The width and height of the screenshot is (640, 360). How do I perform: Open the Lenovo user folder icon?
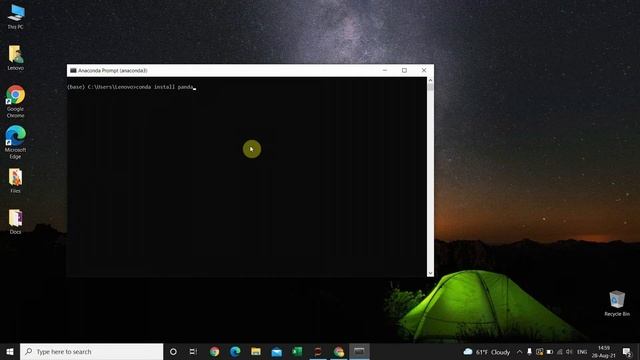pos(16,58)
